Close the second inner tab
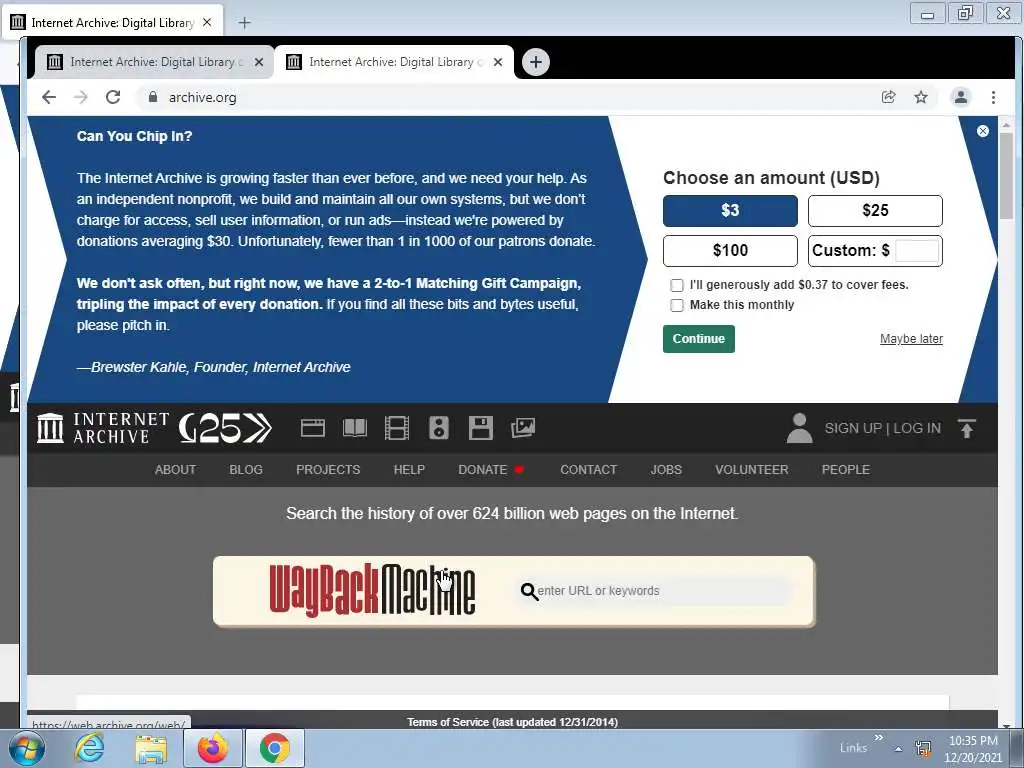The width and height of the screenshot is (1024, 768). tap(498, 62)
